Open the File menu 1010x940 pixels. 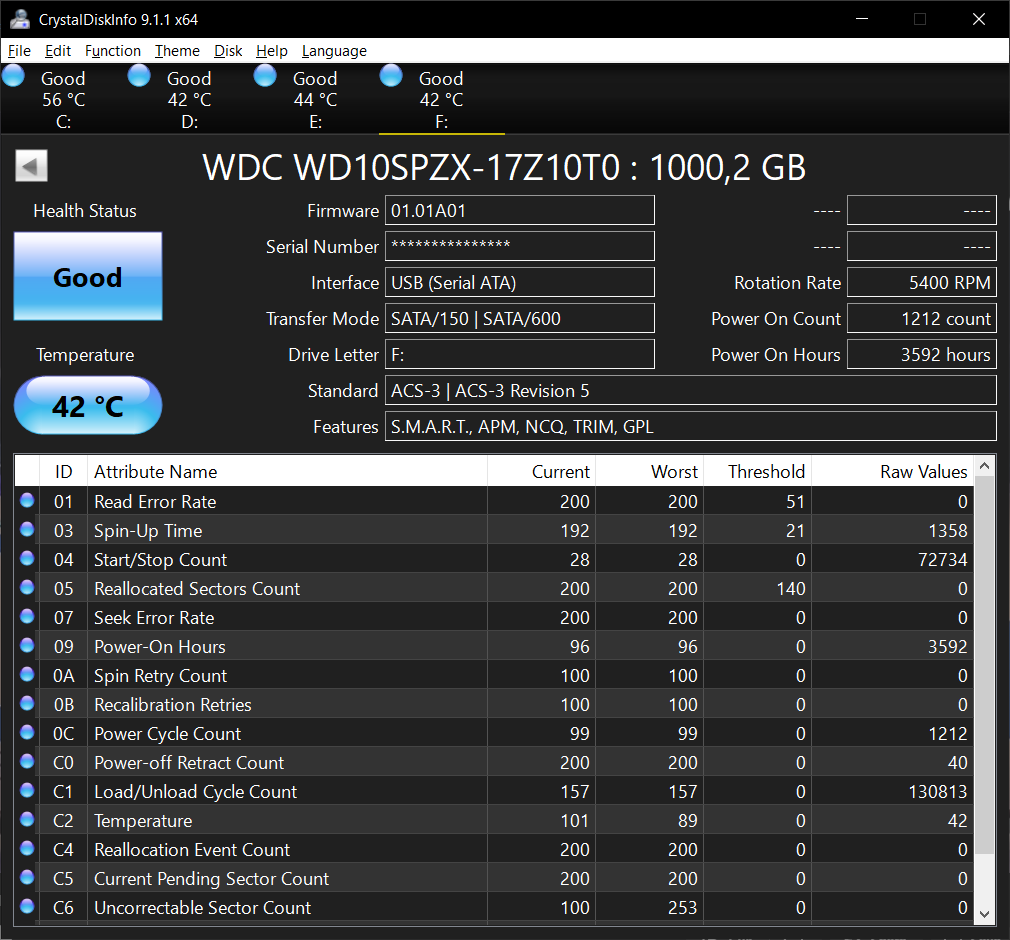click(x=19, y=51)
